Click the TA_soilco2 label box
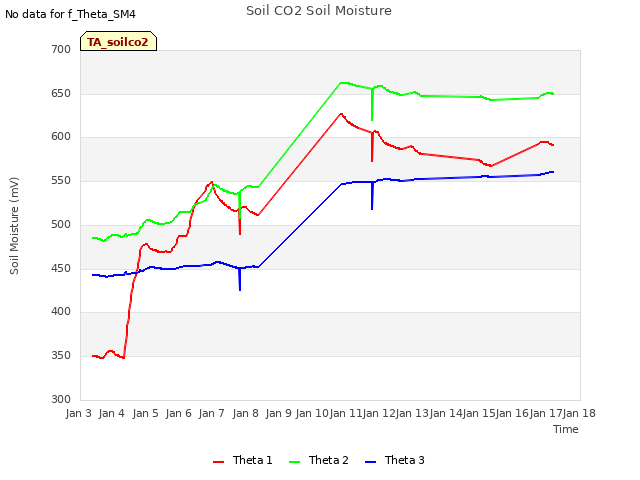 point(118,41)
